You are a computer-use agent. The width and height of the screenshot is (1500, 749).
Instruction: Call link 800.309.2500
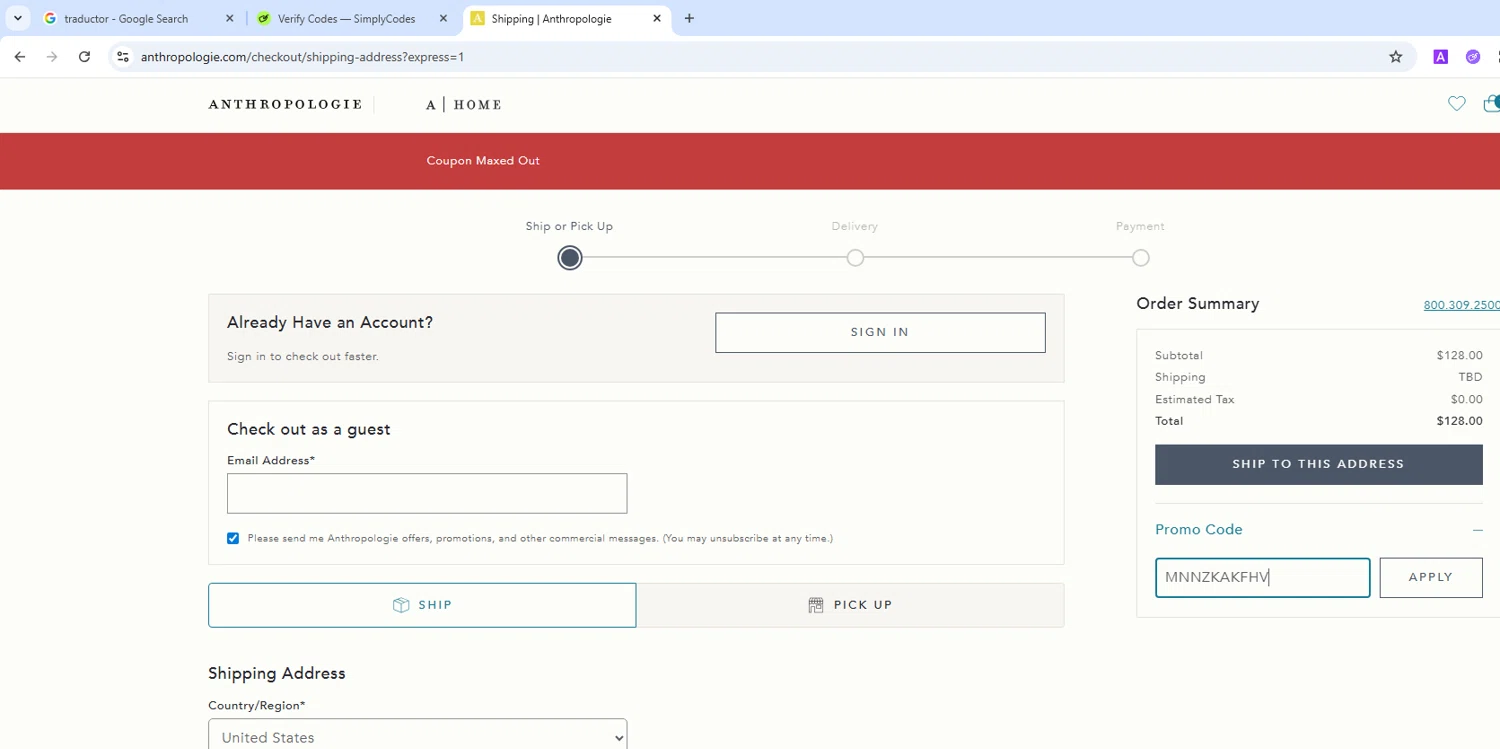1462,305
